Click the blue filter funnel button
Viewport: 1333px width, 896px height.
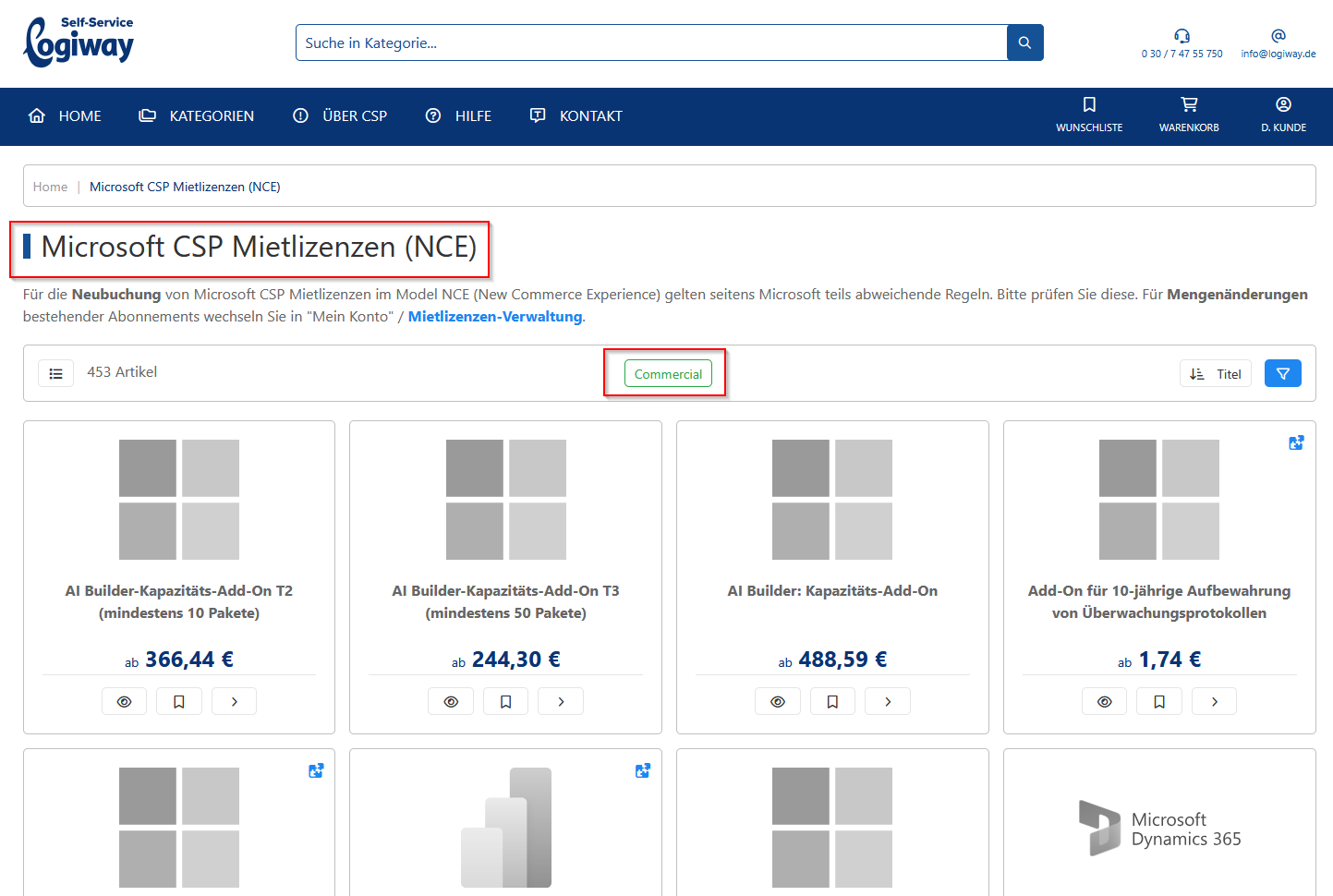pos(1282,373)
